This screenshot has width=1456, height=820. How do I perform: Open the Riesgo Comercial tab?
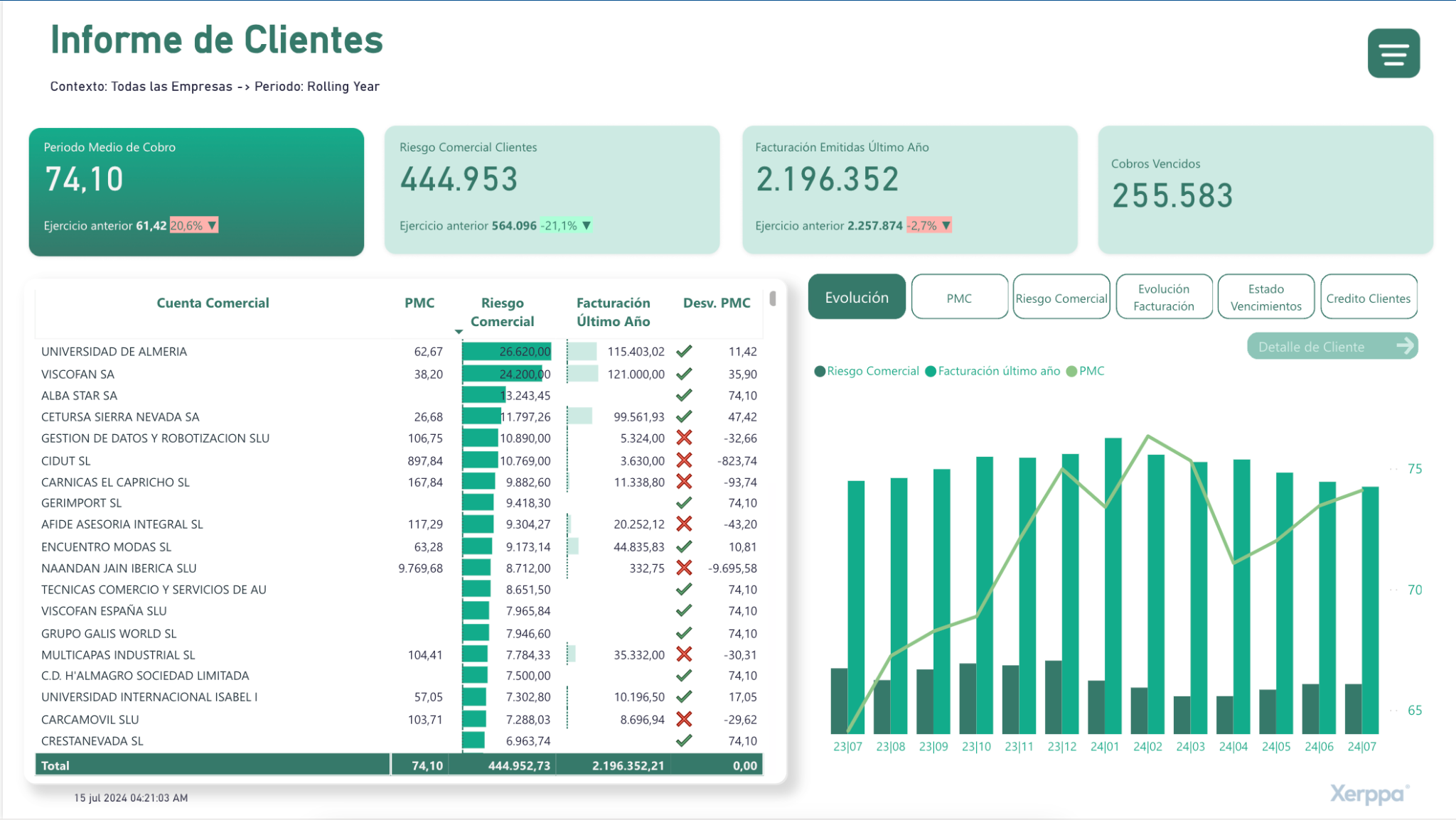(1061, 298)
